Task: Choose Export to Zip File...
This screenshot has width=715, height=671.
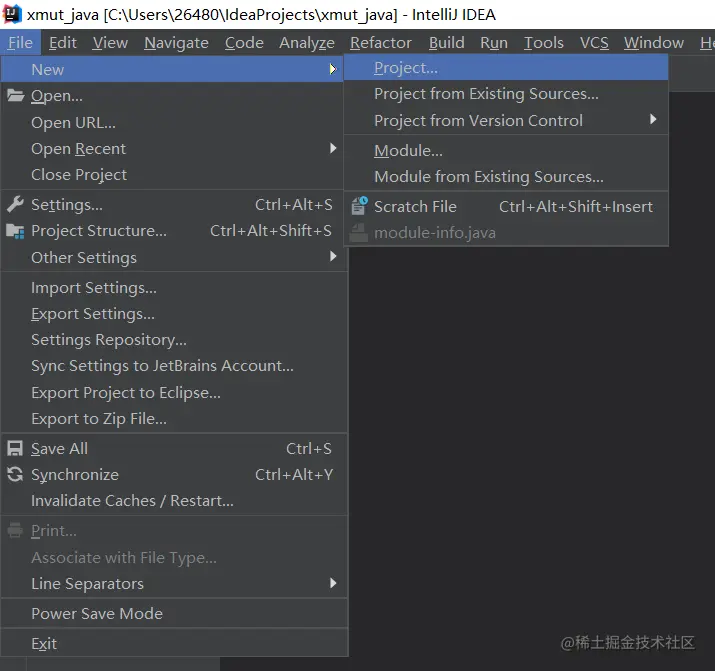Action: click(174, 418)
